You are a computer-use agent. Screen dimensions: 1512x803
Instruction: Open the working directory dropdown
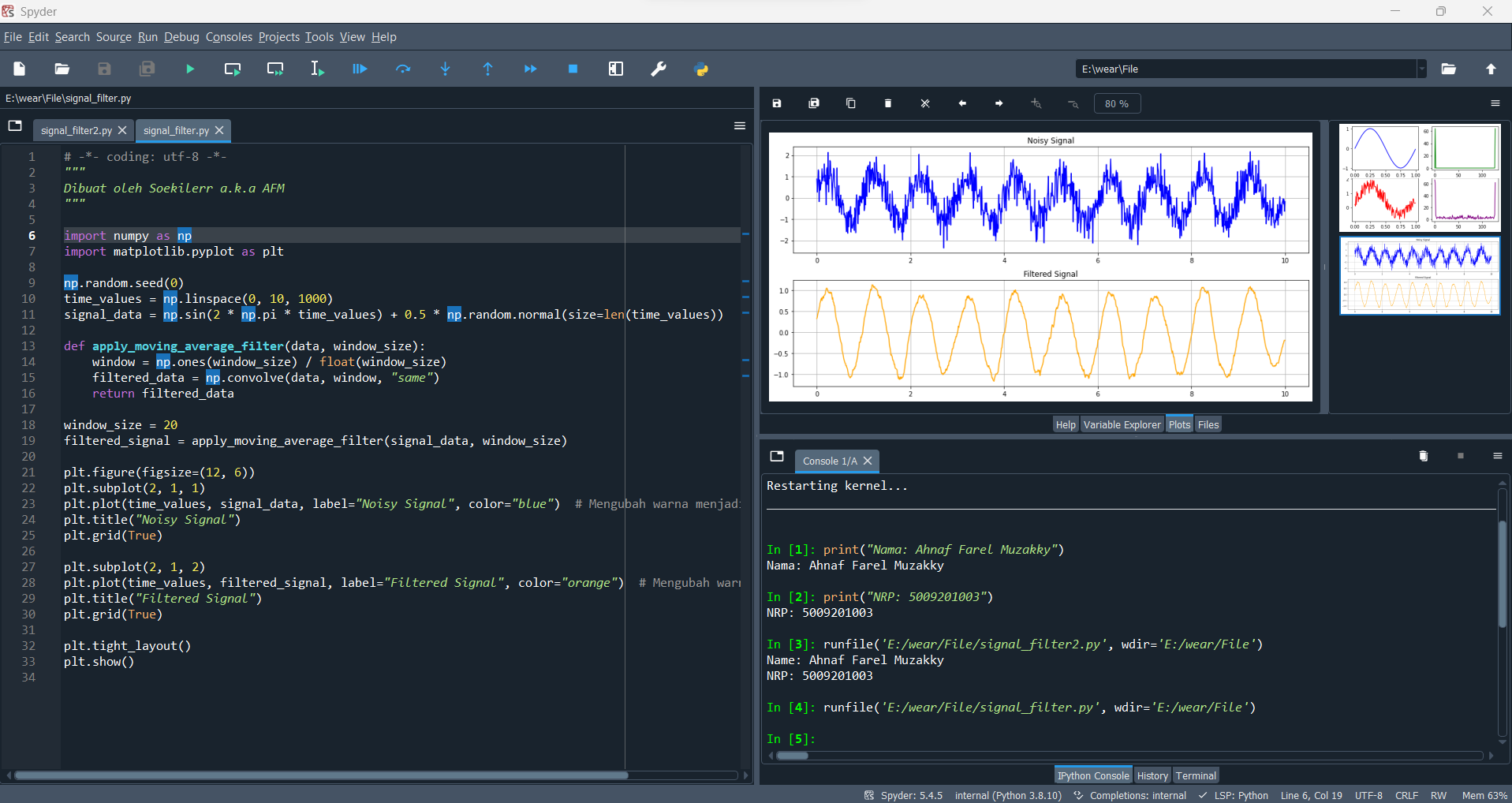tap(1421, 69)
